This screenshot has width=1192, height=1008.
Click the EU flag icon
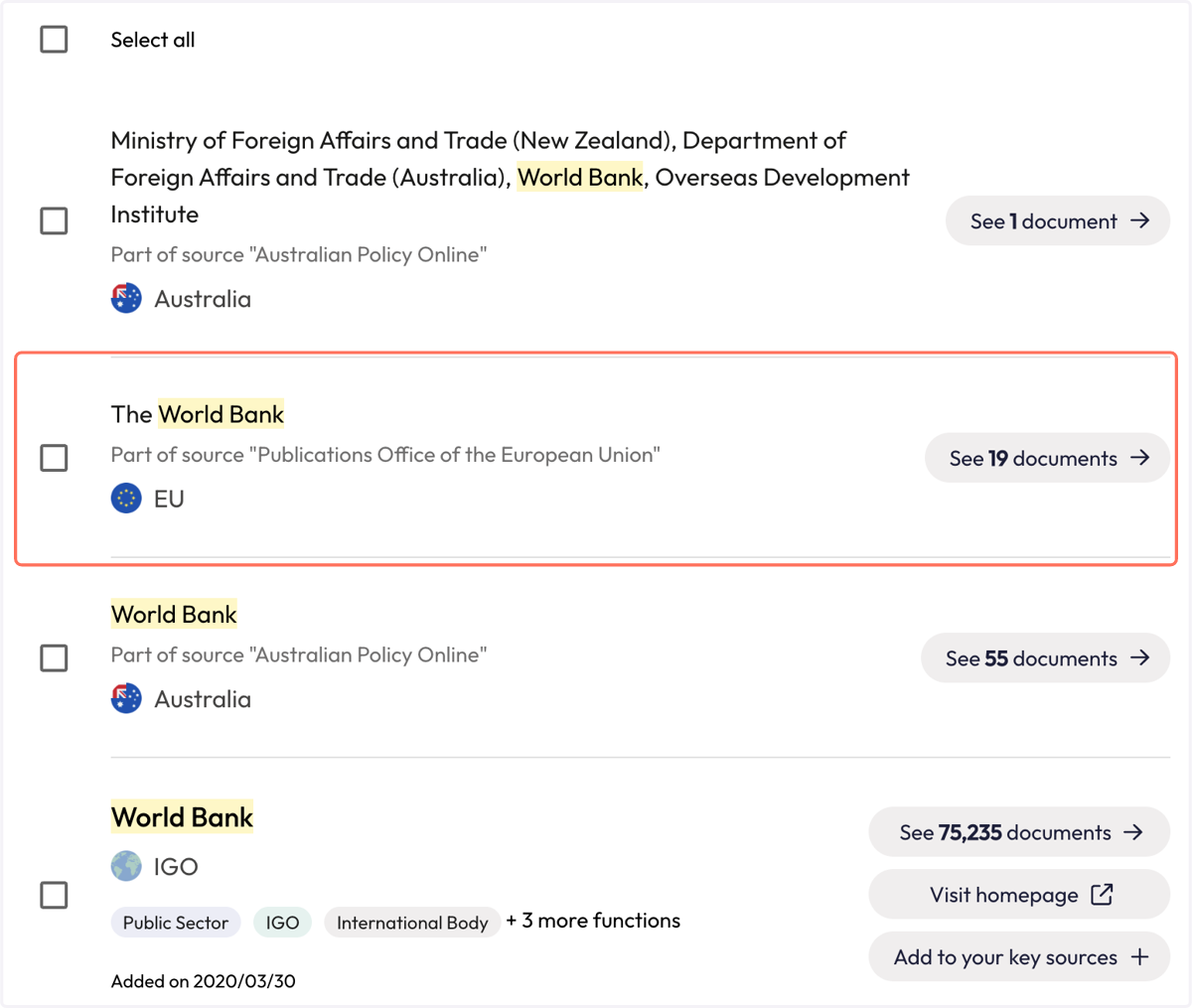tap(126, 499)
